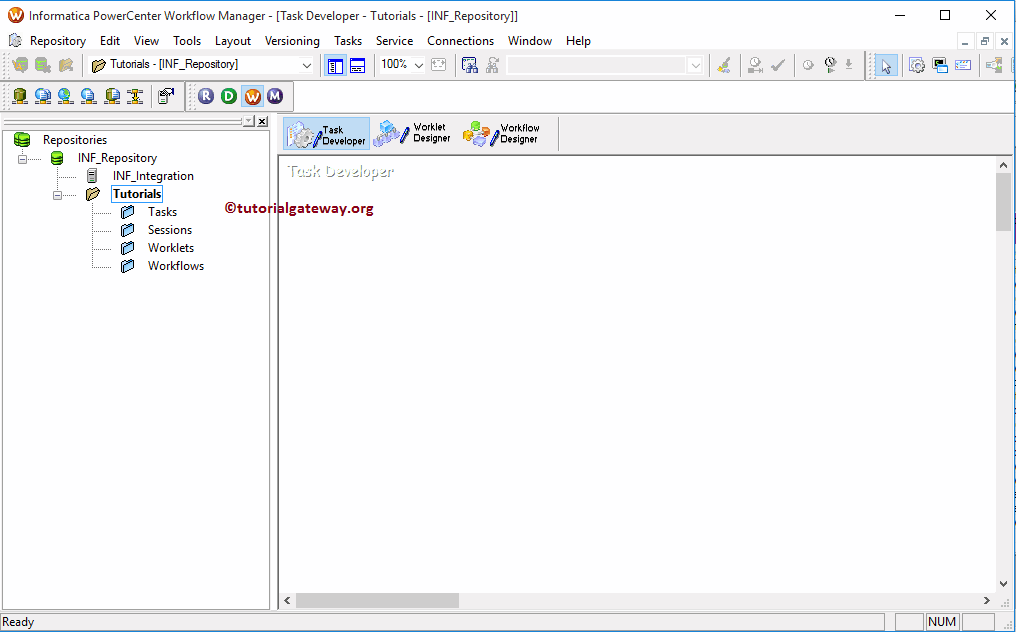The height and width of the screenshot is (632, 1016).
Task: Open the 100% zoom level dropdown
Action: click(x=419, y=65)
